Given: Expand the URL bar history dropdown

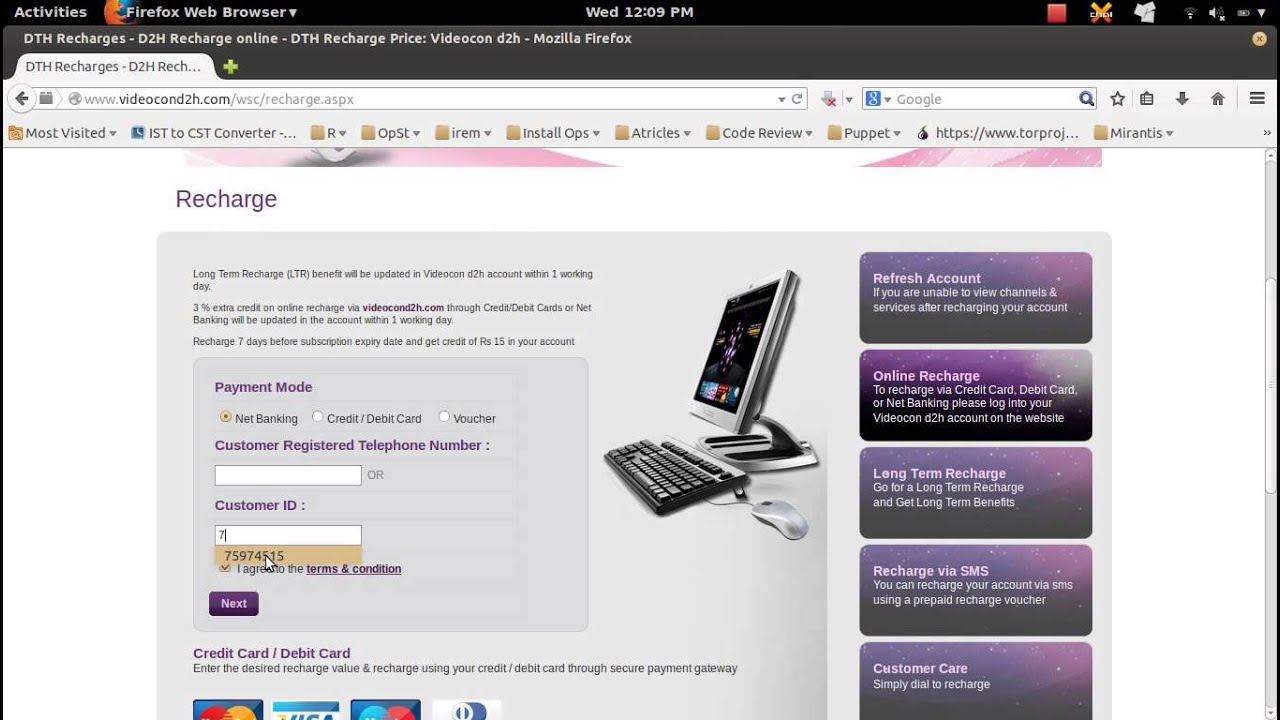Looking at the screenshot, I should [x=782, y=99].
